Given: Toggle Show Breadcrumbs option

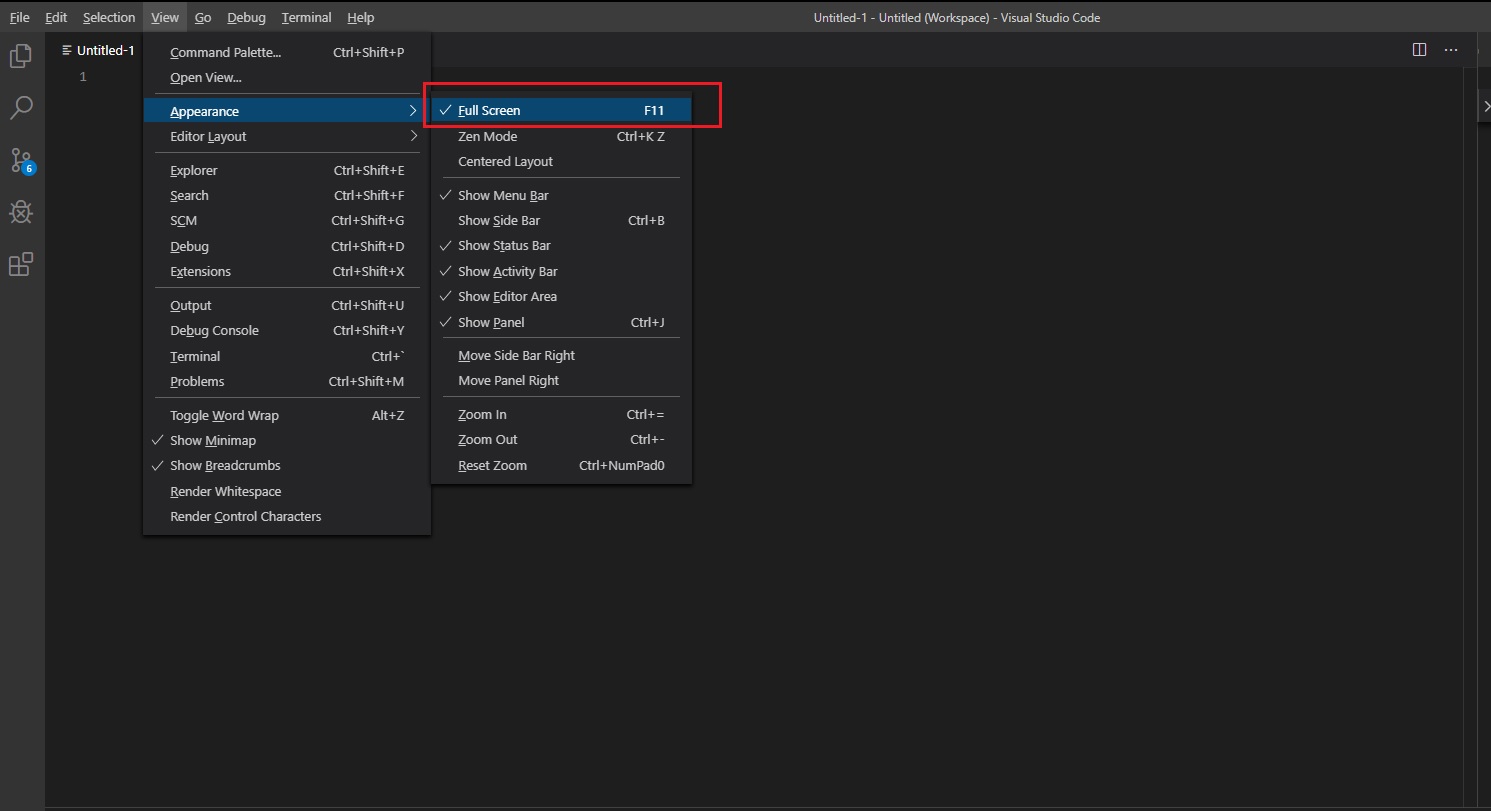Looking at the screenshot, I should click(287, 466).
